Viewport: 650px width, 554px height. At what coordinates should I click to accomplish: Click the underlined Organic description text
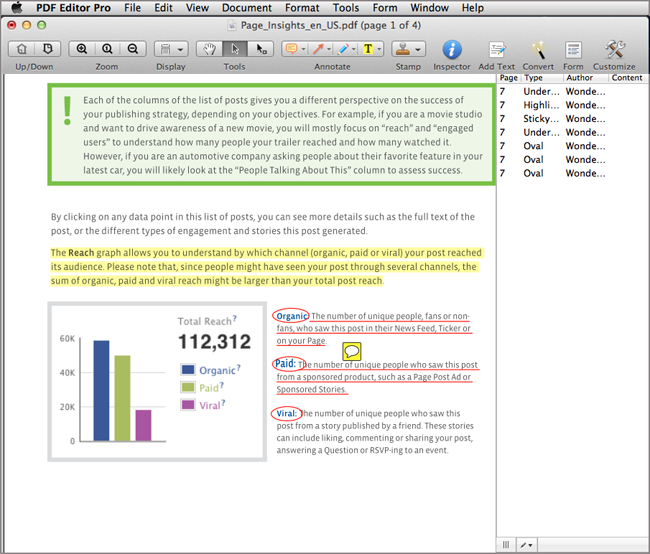[374, 328]
